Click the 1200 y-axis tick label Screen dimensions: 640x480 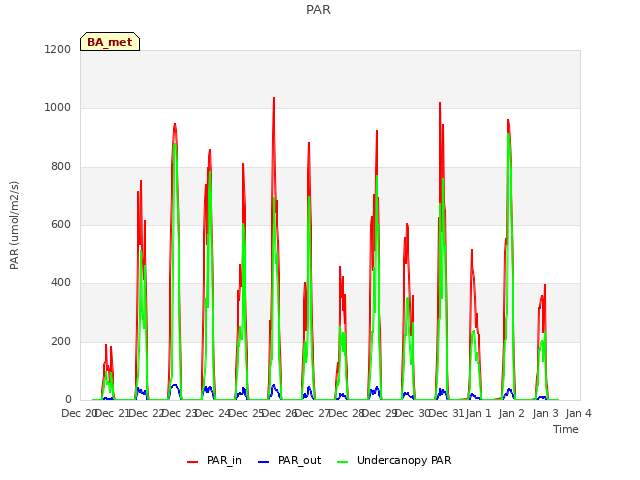pyautogui.click(x=58, y=49)
